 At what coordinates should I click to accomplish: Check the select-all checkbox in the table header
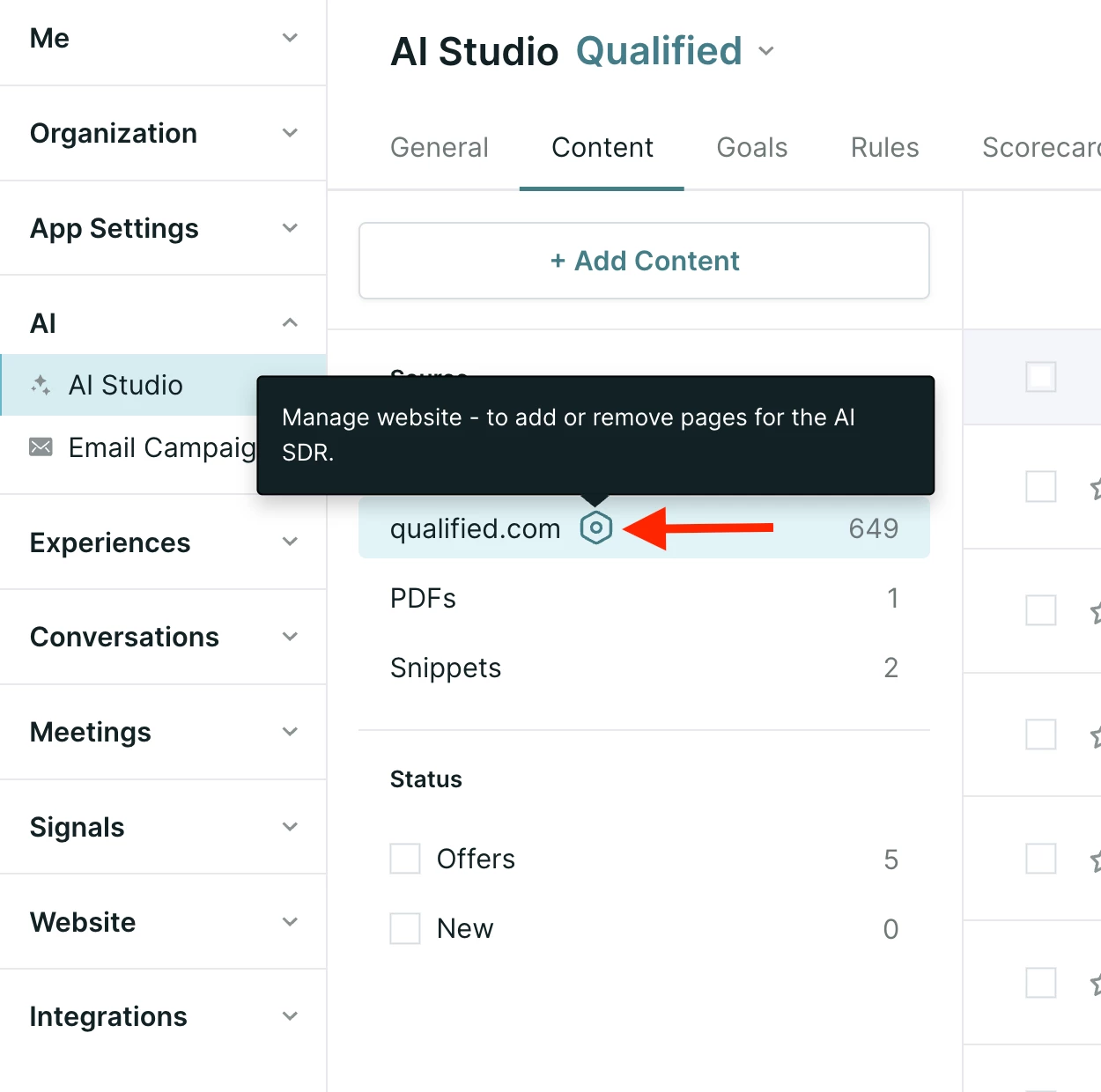click(1041, 377)
